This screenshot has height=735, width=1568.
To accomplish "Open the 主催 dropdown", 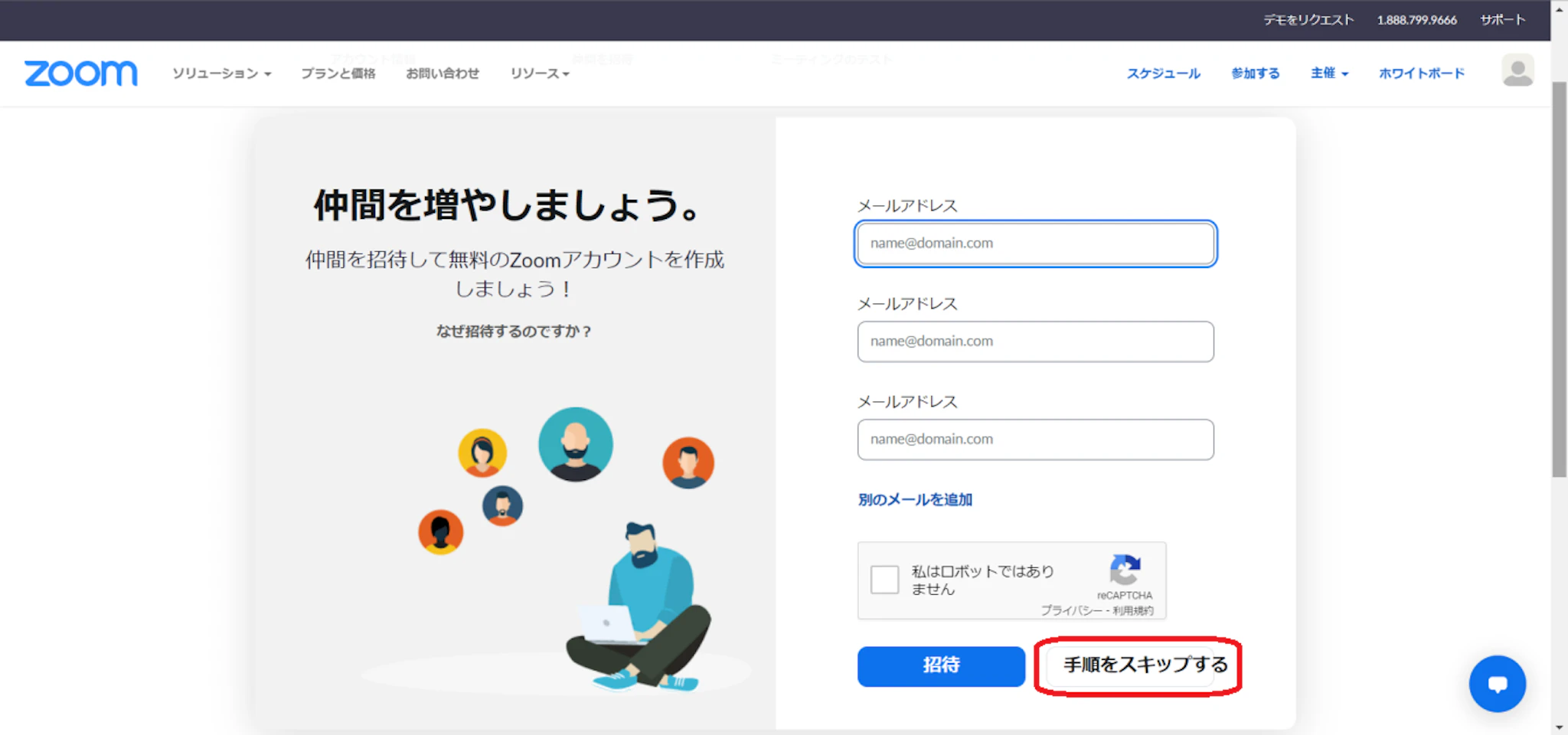I will coord(1328,73).
